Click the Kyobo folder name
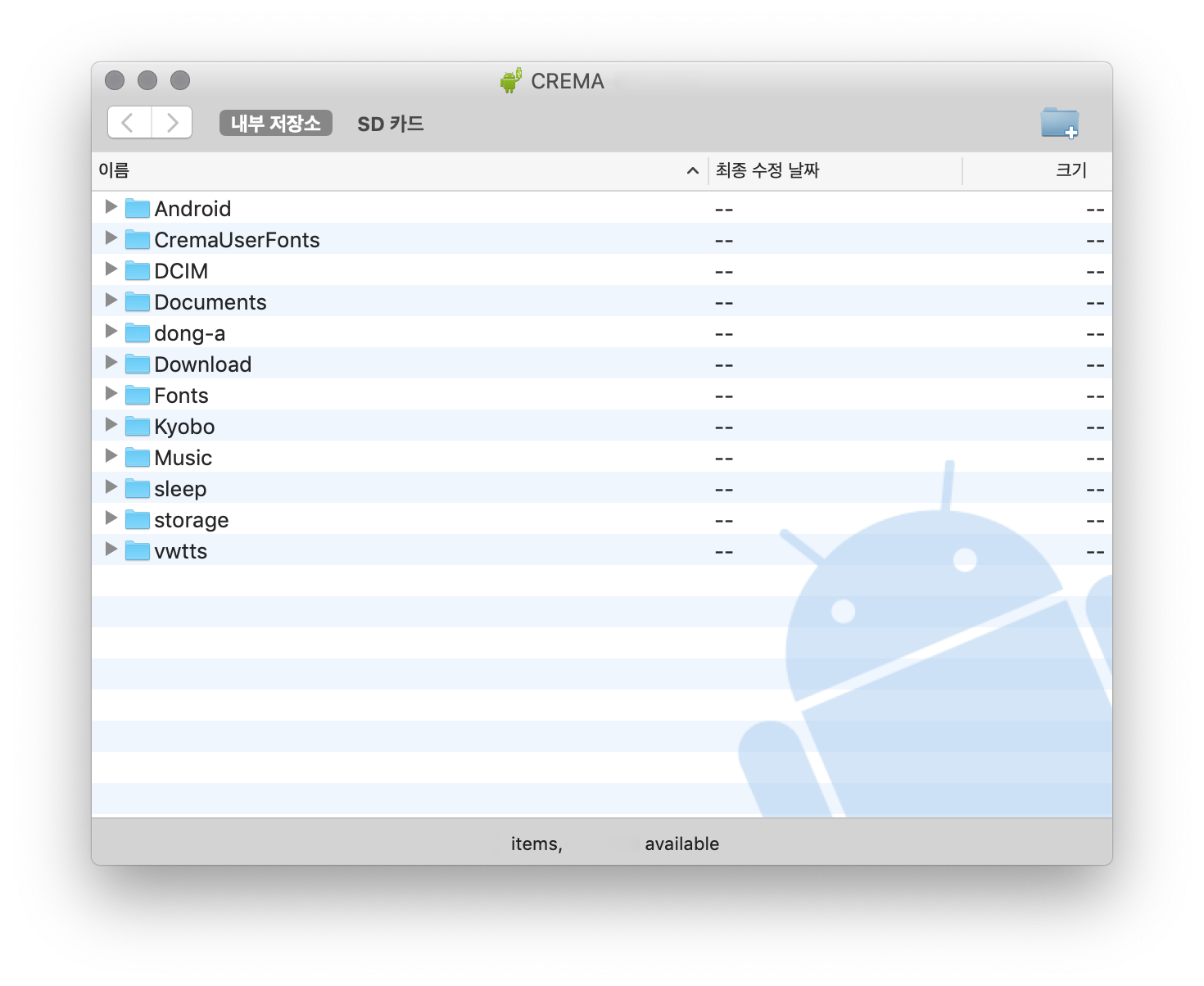Image resolution: width=1204 pixels, height=986 pixels. (x=184, y=427)
